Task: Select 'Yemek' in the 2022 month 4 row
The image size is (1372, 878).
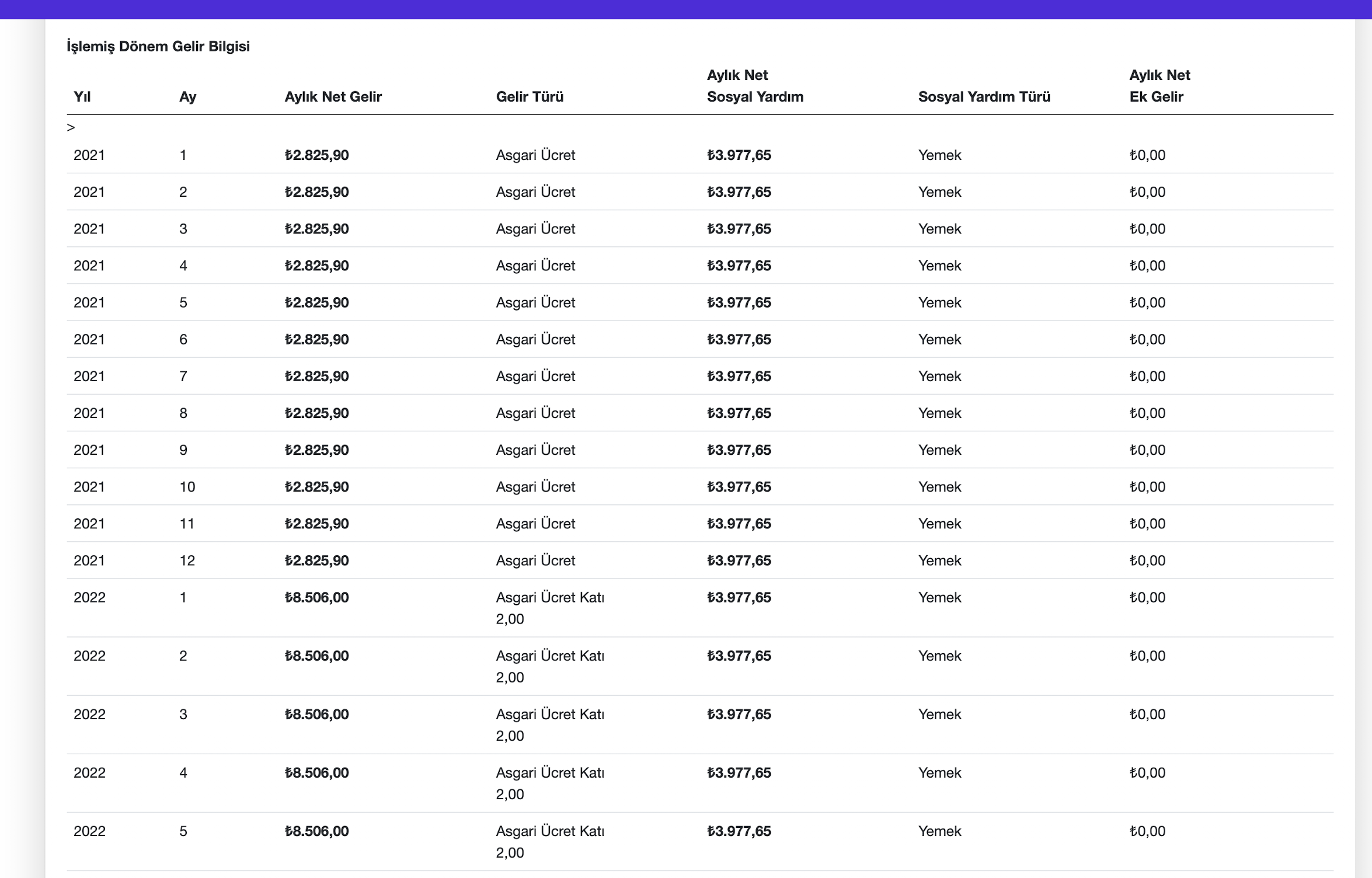Action: click(939, 773)
